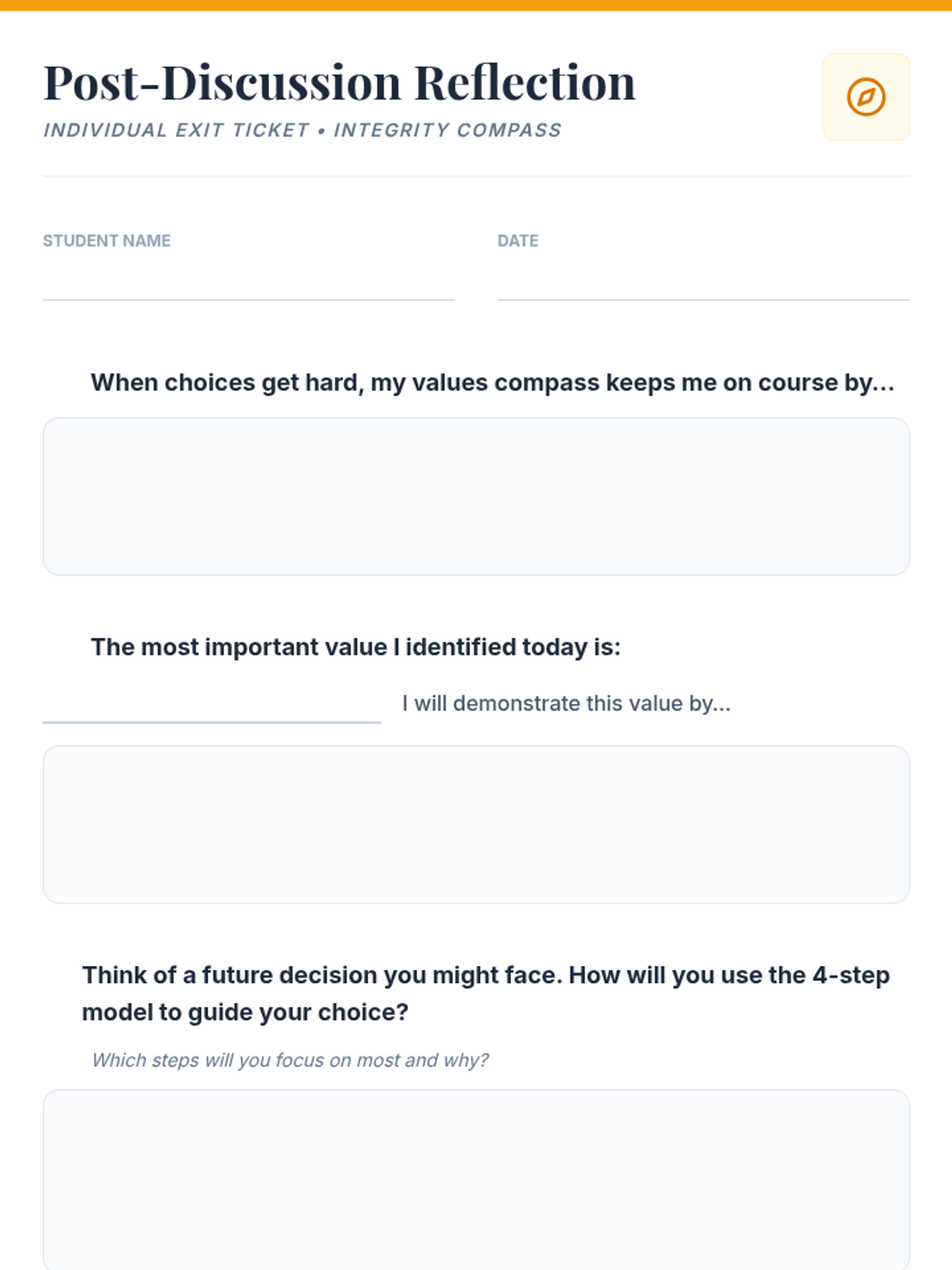Click 'Which steps will you focus on' hint
The image size is (952, 1270).
click(290, 1060)
